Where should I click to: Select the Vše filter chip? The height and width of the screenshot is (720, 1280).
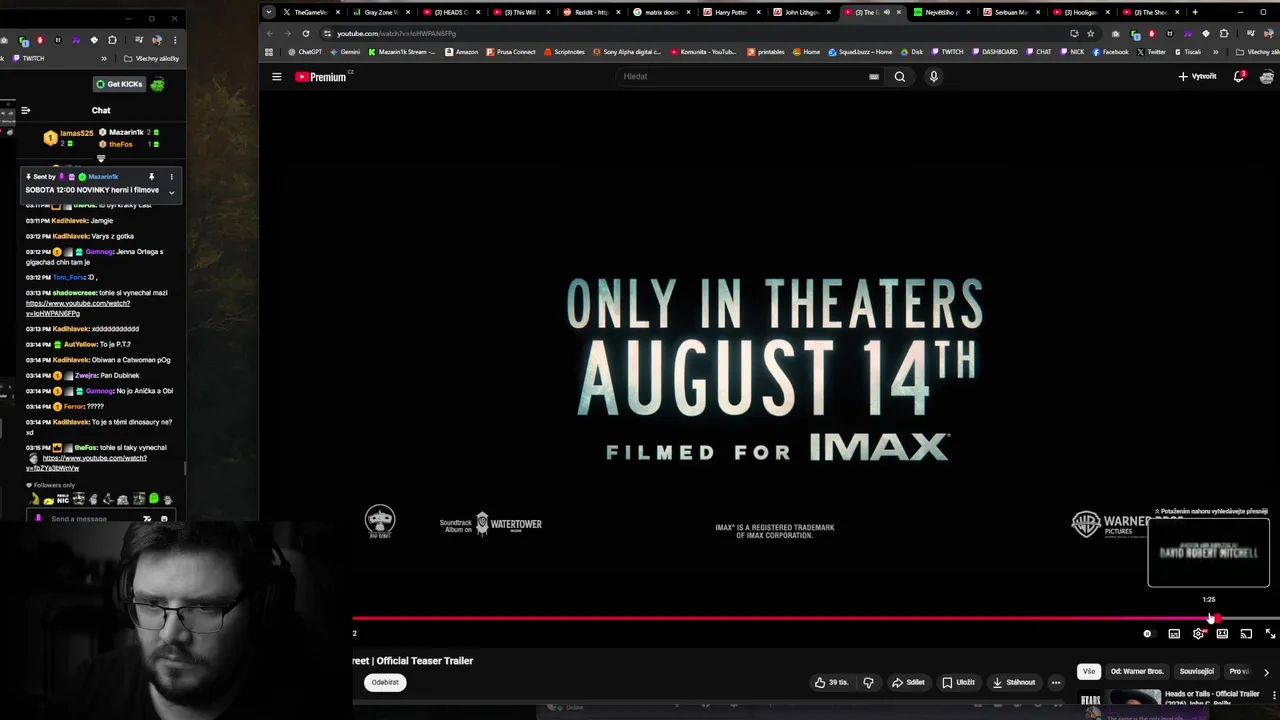point(1089,671)
